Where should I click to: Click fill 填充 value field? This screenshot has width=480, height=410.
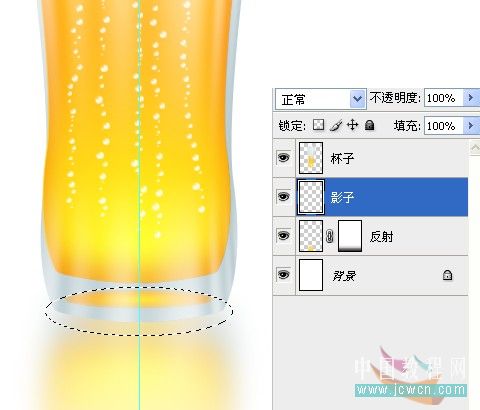[444, 126]
